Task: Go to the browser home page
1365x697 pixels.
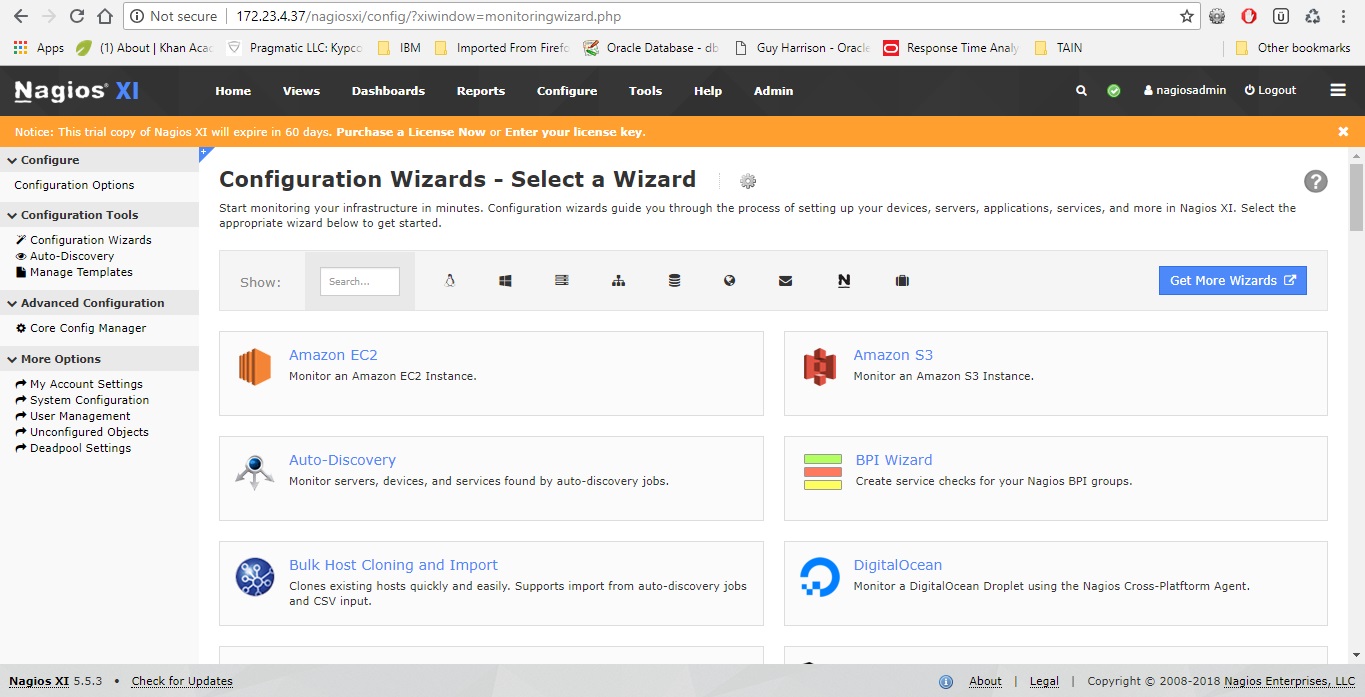Action: click(105, 16)
